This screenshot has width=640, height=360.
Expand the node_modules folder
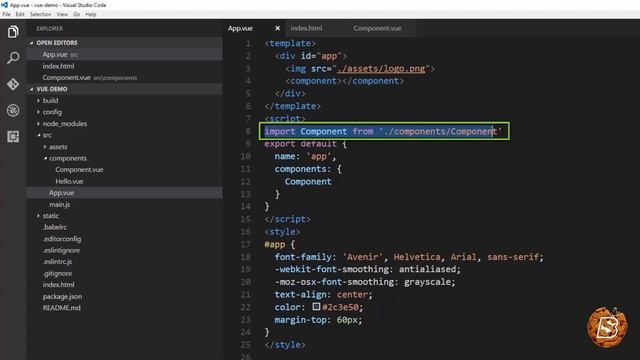(64, 124)
